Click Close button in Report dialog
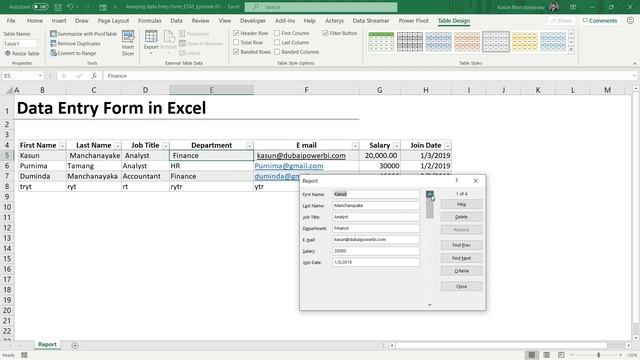Screen dimensions: 640x360 point(461,286)
